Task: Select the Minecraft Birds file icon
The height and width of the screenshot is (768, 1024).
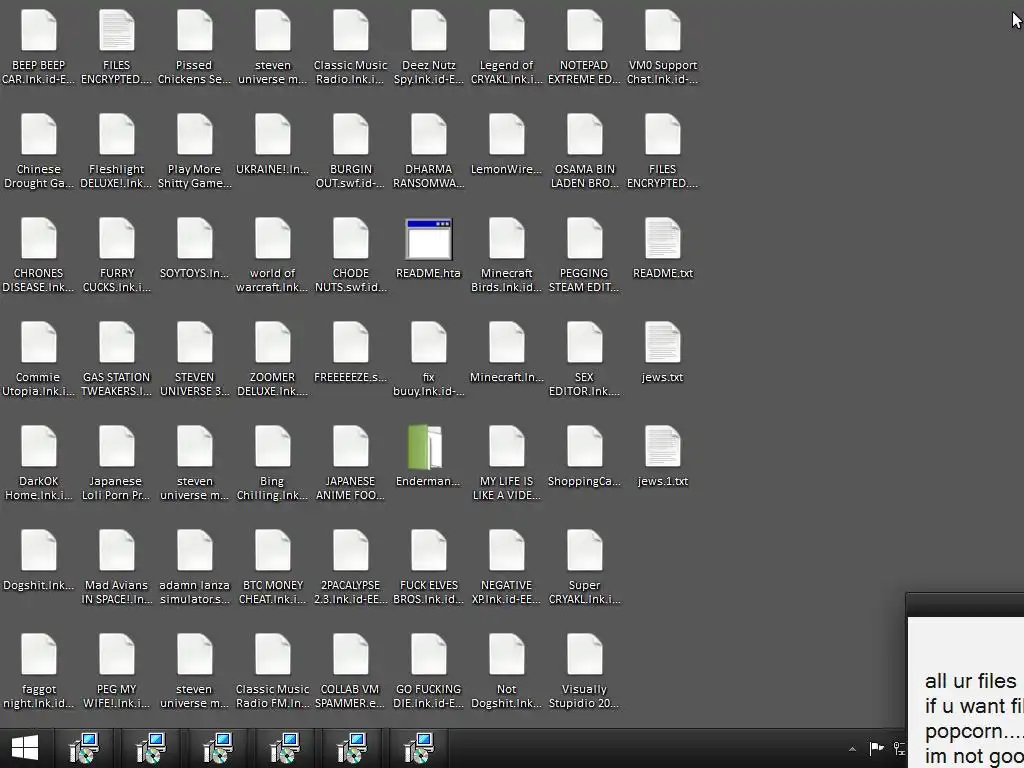Action: (507, 238)
